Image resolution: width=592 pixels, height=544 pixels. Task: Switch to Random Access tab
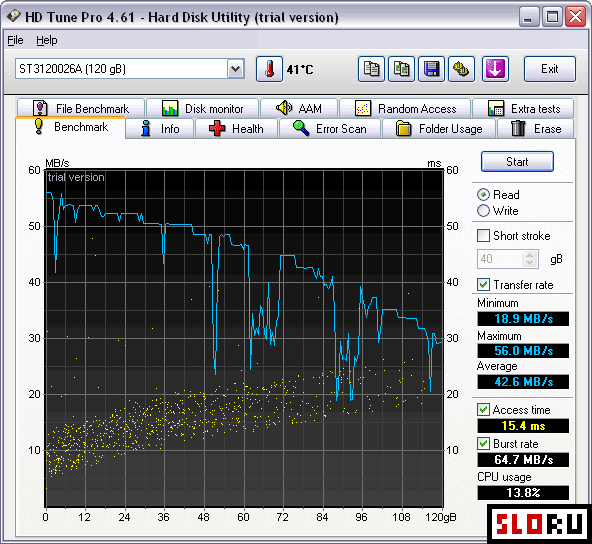(x=405, y=108)
